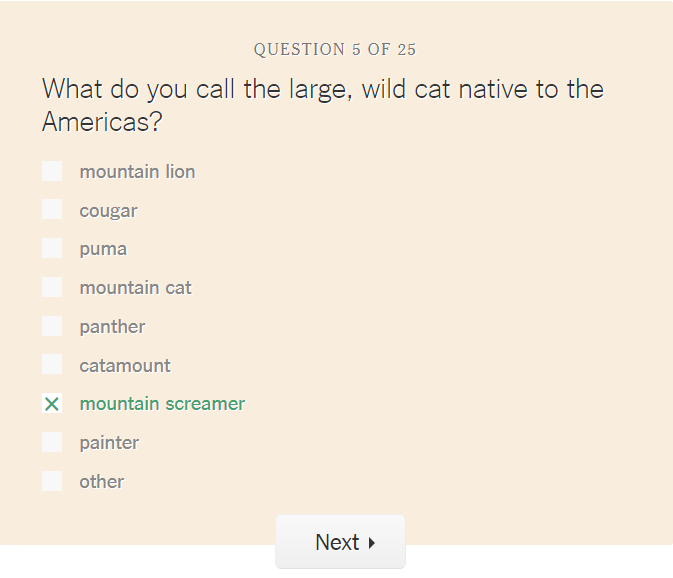The image size is (673, 578).
Task: Click the Next button
Action: (x=340, y=542)
